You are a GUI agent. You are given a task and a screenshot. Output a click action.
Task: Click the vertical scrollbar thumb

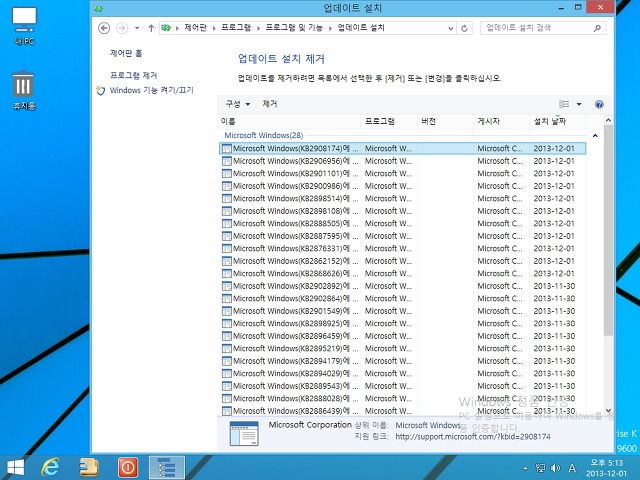[x=608, y=231]
